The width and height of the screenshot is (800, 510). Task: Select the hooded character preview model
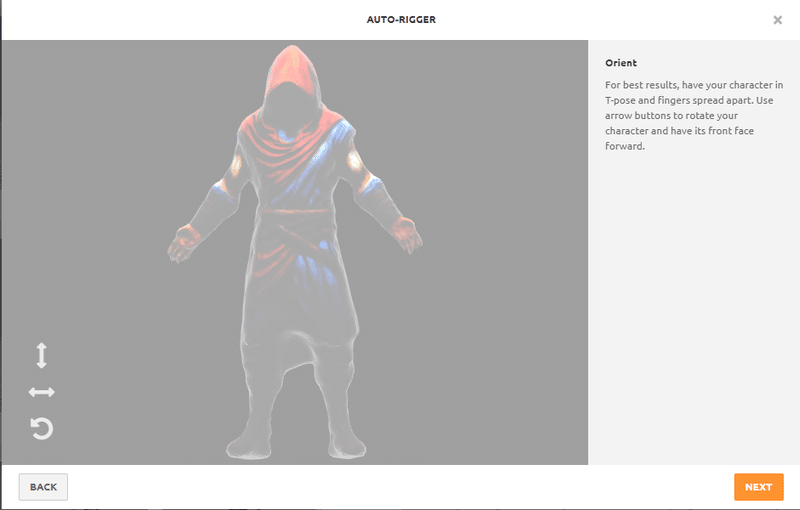tap(295, 252)
